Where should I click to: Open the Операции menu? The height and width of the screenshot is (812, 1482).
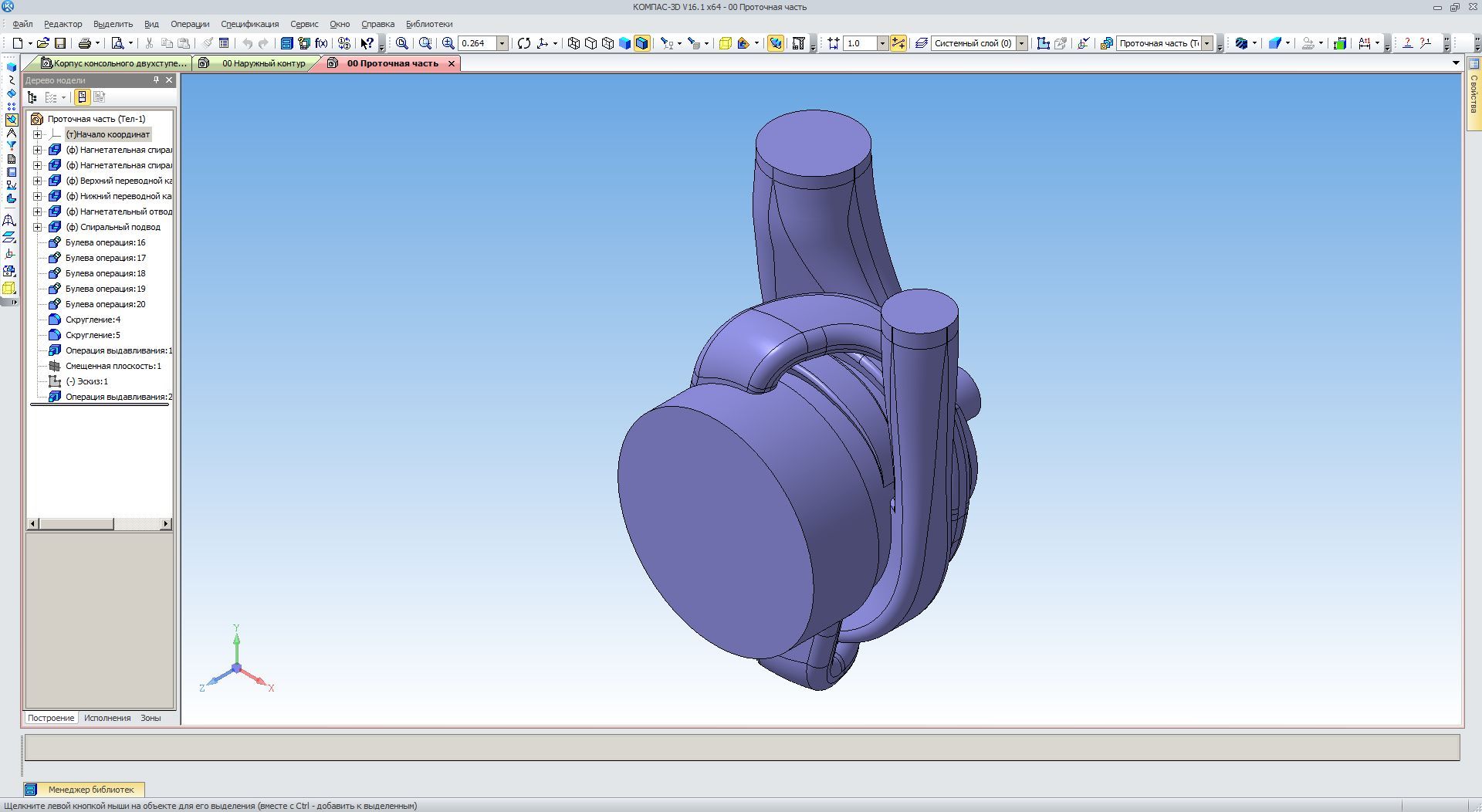190,24
